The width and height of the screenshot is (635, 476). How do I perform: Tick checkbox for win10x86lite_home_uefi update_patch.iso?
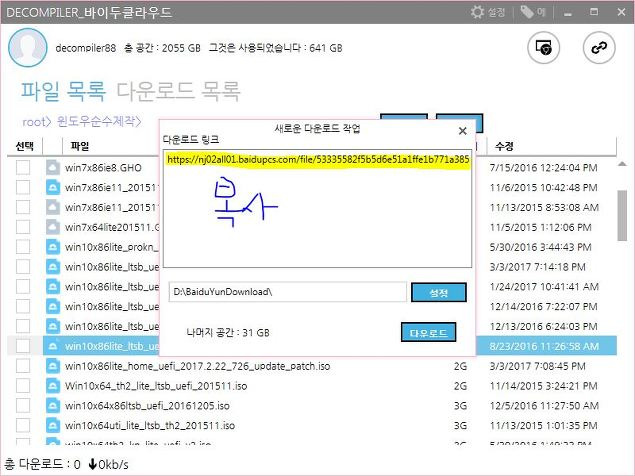(23, 366)
